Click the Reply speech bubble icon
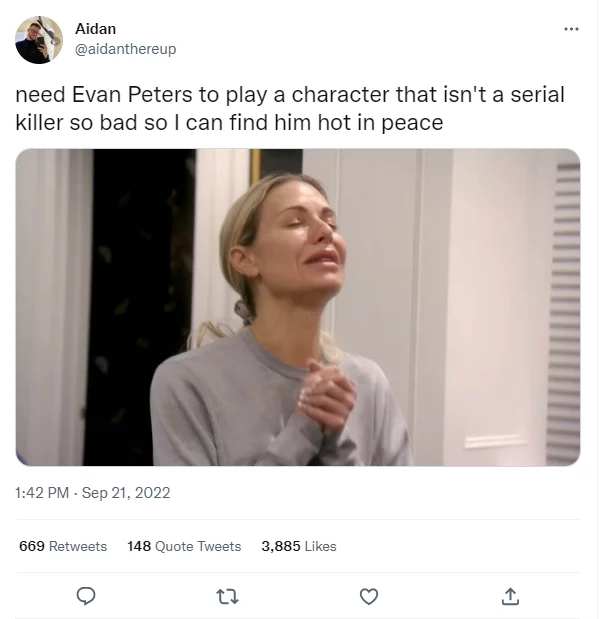Screen dimensions: 600x619 click(87, 596)
